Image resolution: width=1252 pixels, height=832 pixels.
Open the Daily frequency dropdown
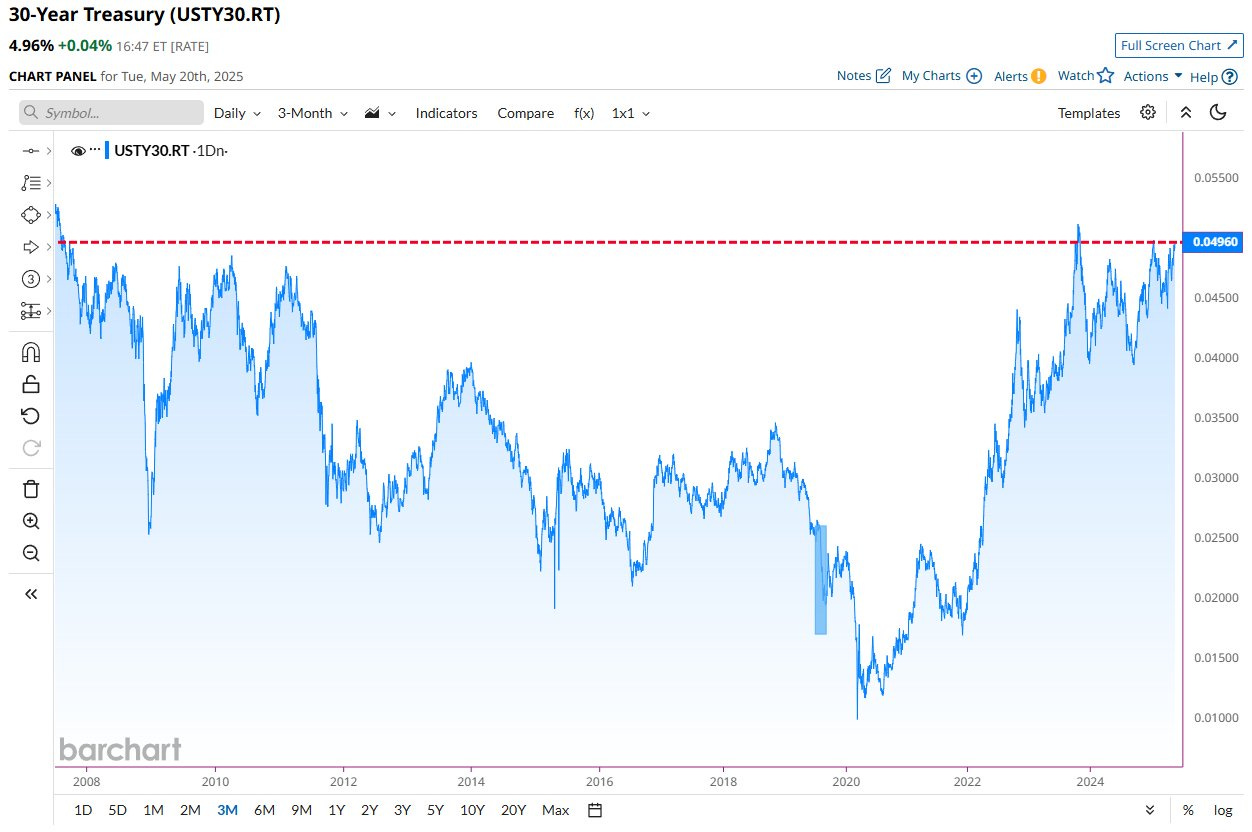pos(236,113)
